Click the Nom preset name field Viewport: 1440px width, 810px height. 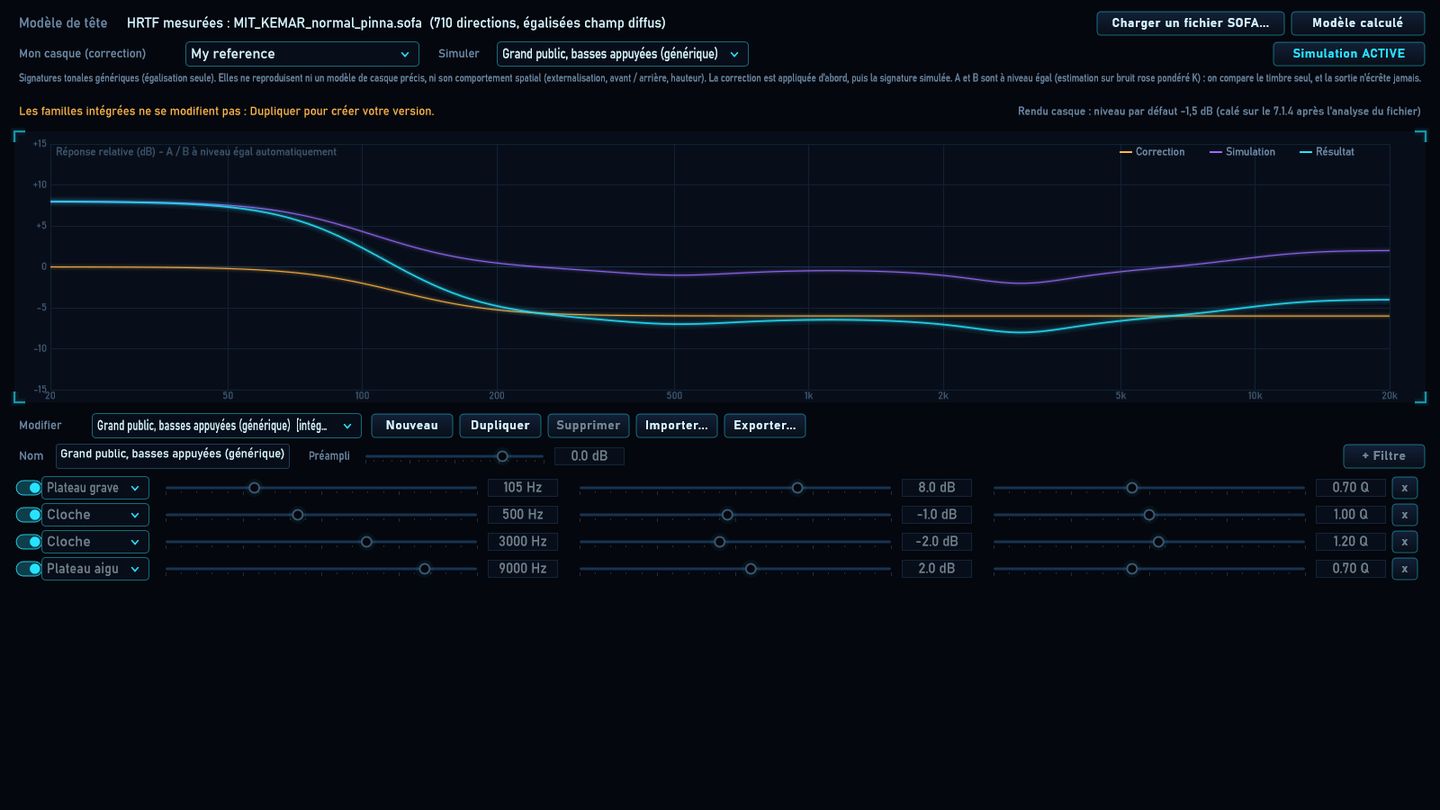click(173, 455)
